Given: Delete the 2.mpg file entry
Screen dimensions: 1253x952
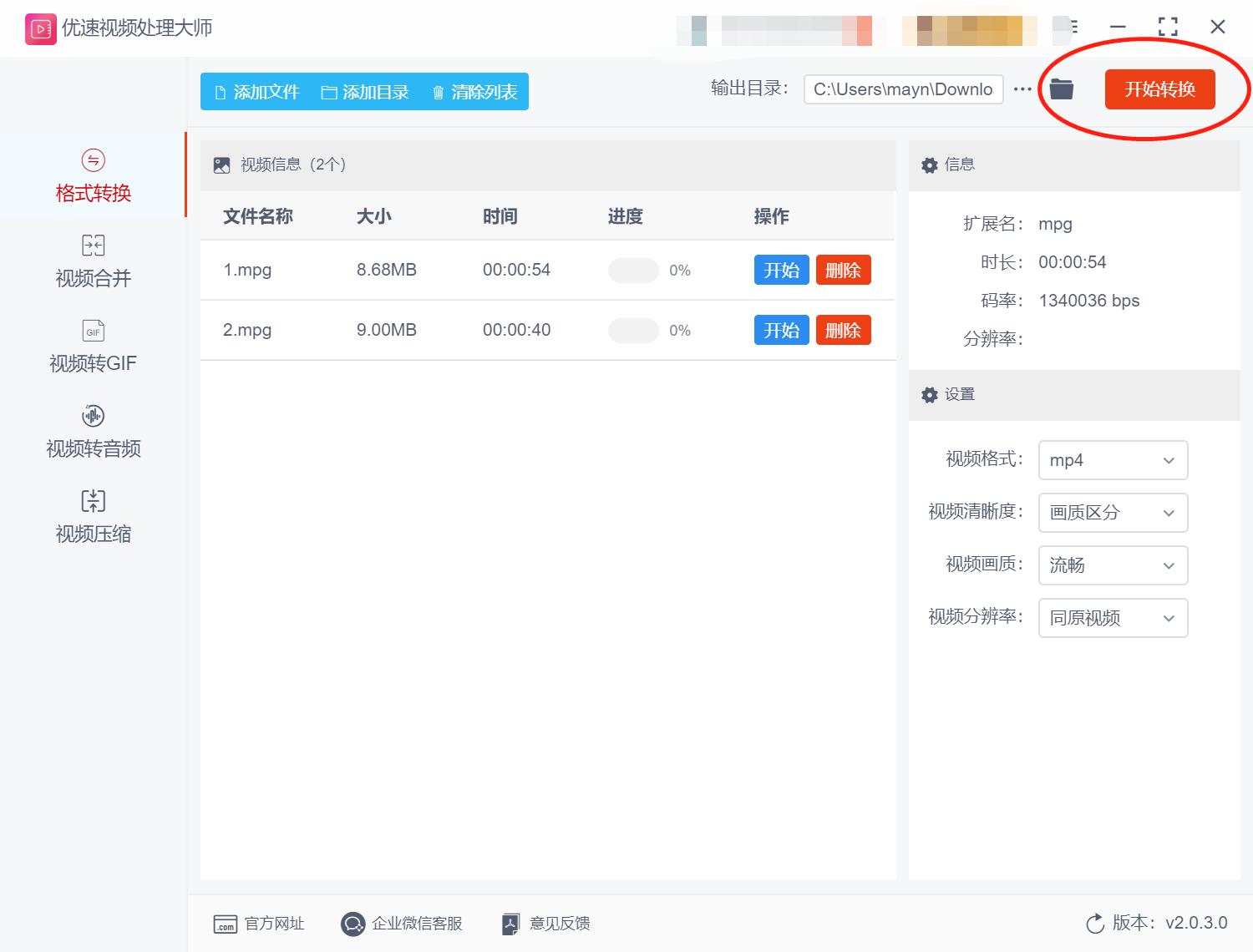Looking at the screenshot, I should click(x=843, y=330).
